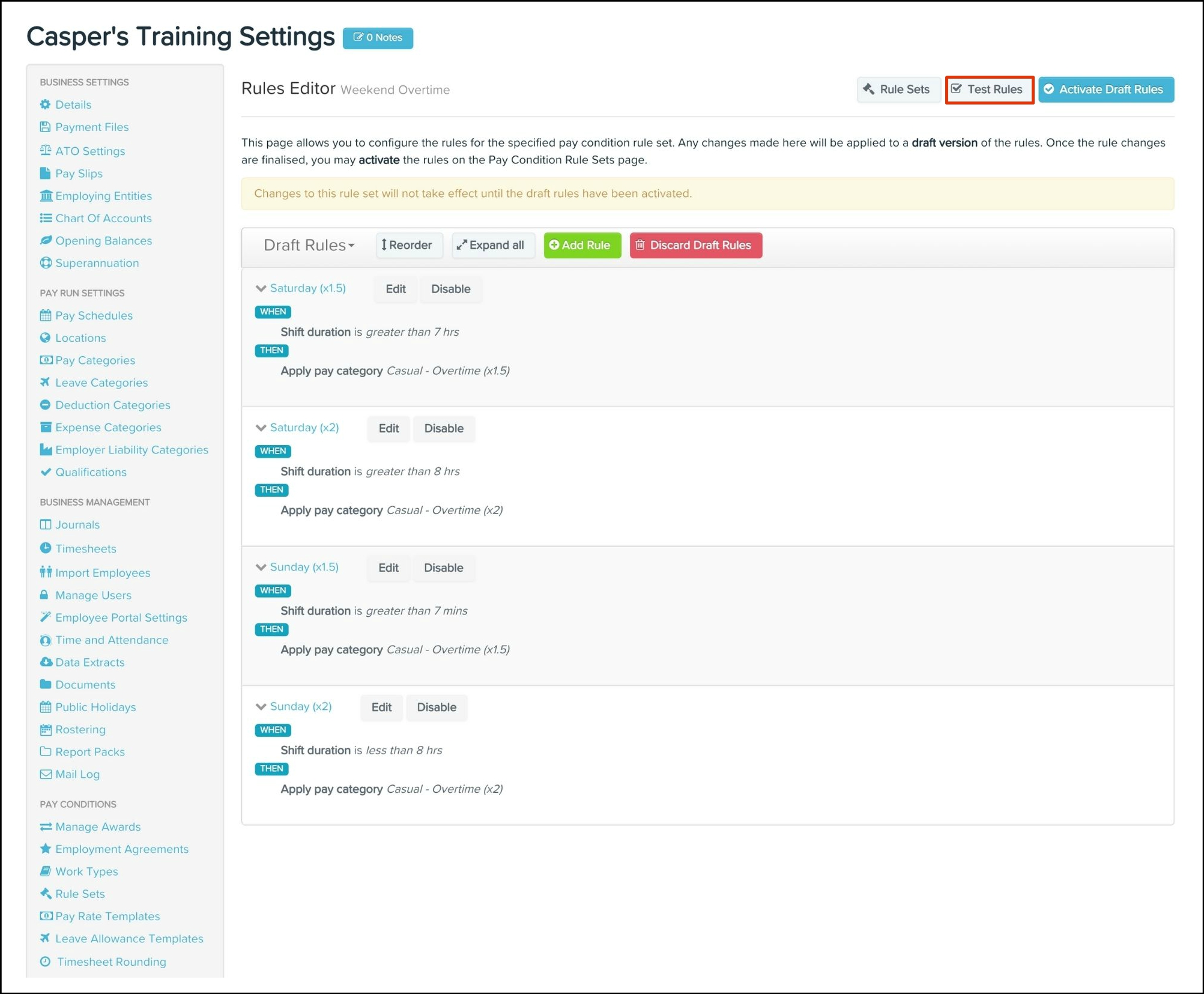Click the Data Extracts cloud icon
Viewport: 1204px width, 994px height.
tap(46, 662)
